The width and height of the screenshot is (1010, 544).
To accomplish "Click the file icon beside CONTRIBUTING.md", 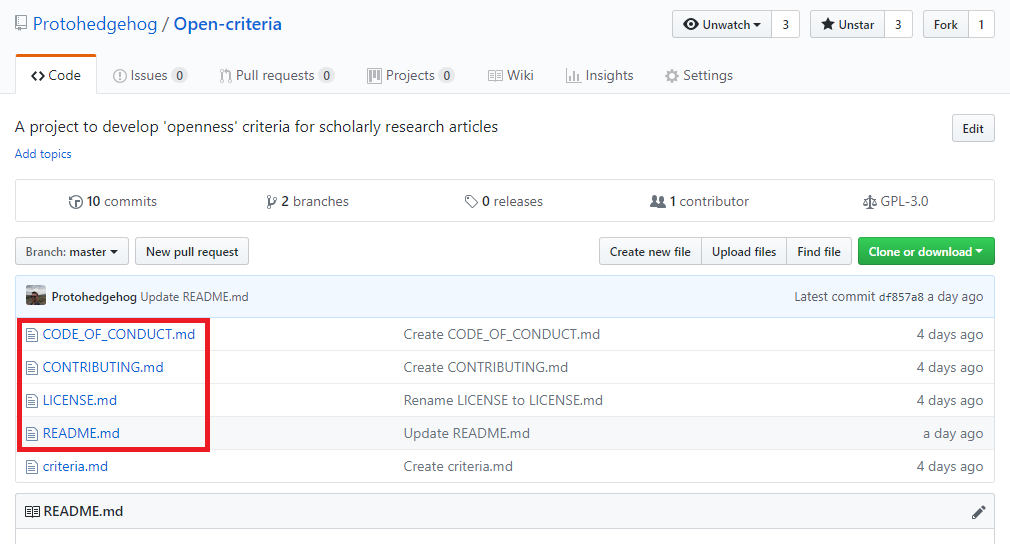I will coord(32,368).
